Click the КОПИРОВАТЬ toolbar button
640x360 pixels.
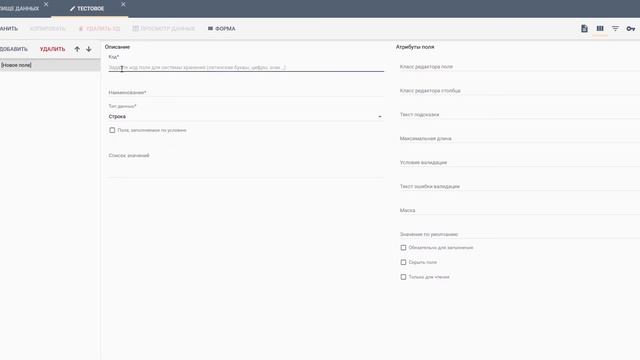[48, 29]
